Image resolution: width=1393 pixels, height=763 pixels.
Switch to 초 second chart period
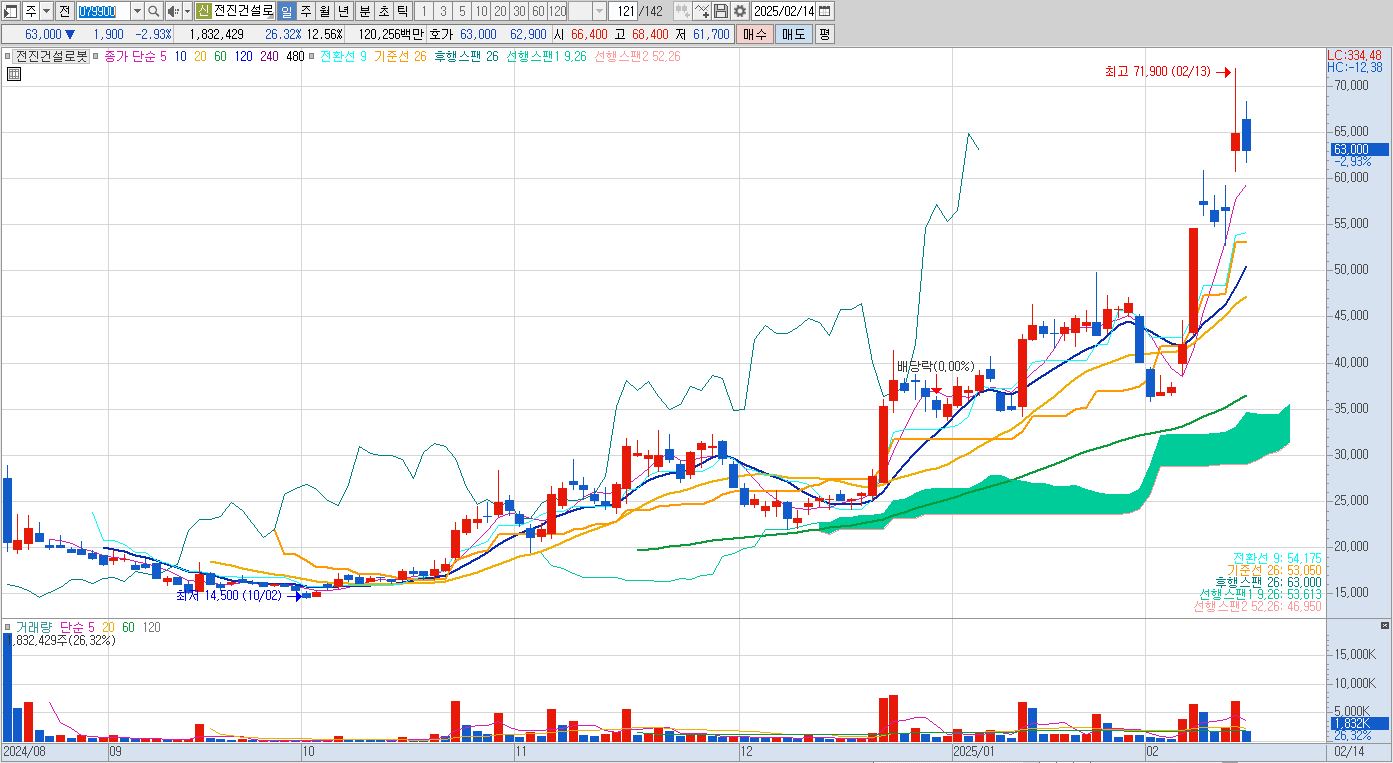point(384,11)
